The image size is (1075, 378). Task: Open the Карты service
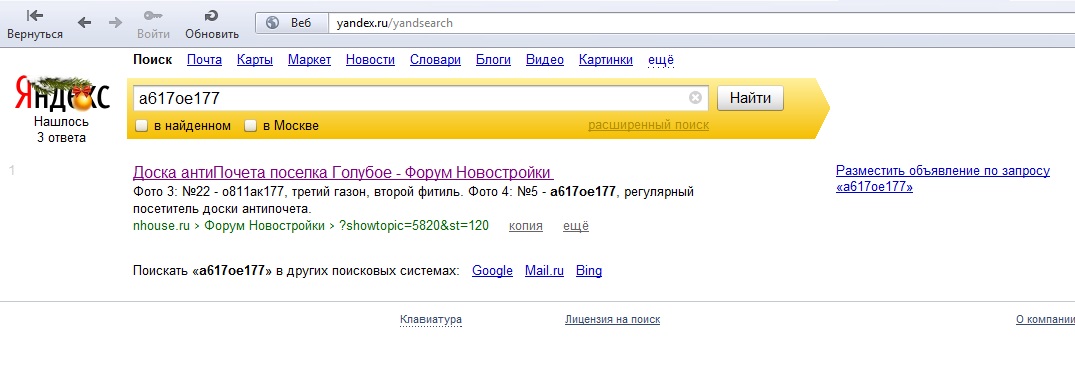(255, 60)
